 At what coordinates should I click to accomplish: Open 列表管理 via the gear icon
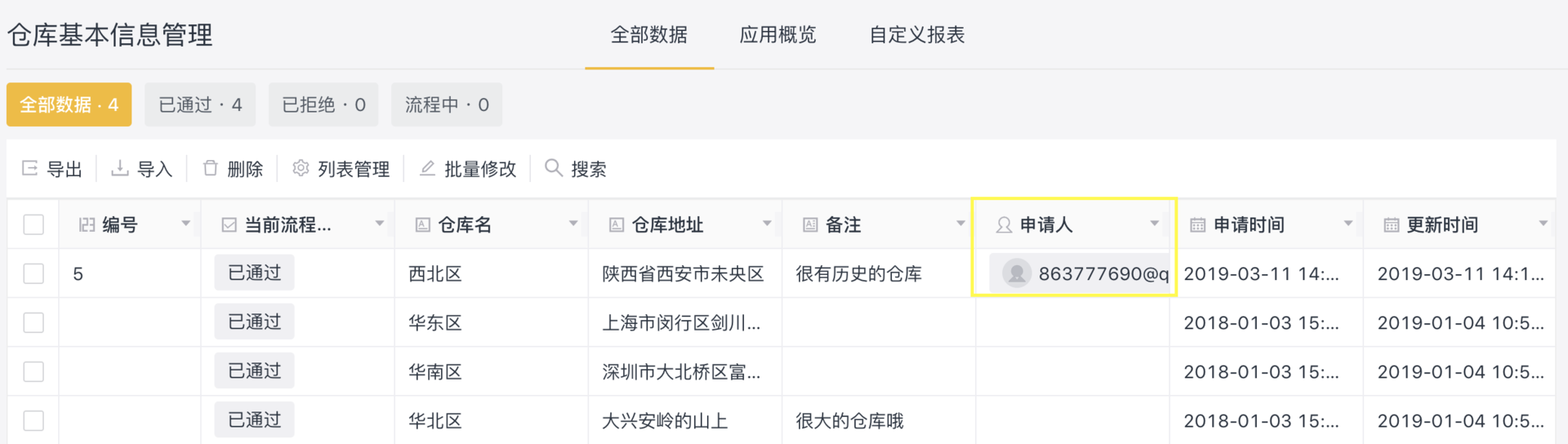[x=301, y=168]
